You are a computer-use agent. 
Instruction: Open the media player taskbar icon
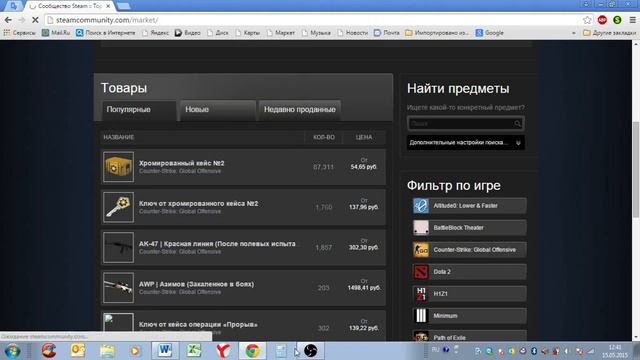click(x=136, y=351)
